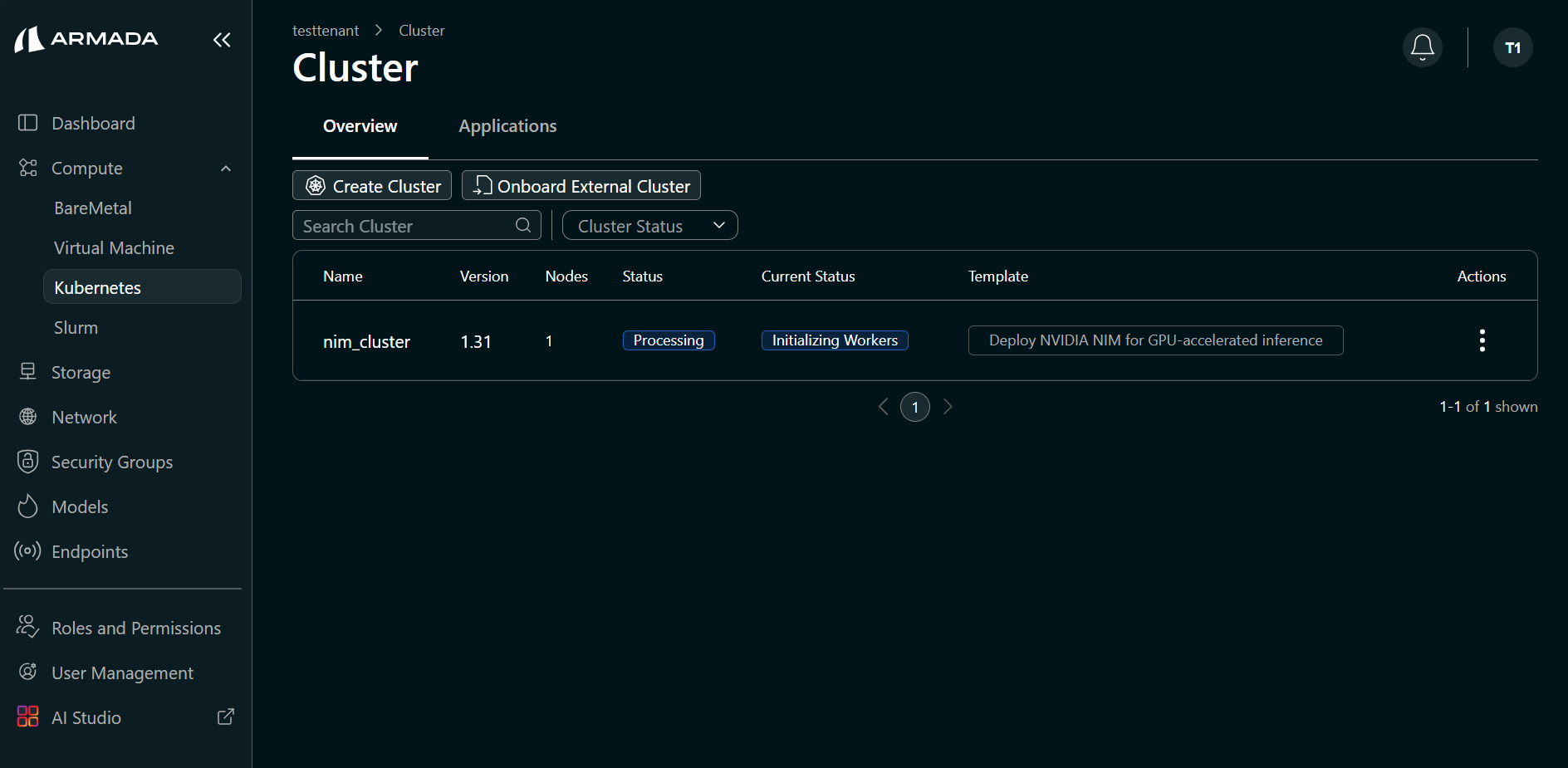Click the notification bell icon
The height and width of the screenshot is (768, 1568).
coord(1422,47)
